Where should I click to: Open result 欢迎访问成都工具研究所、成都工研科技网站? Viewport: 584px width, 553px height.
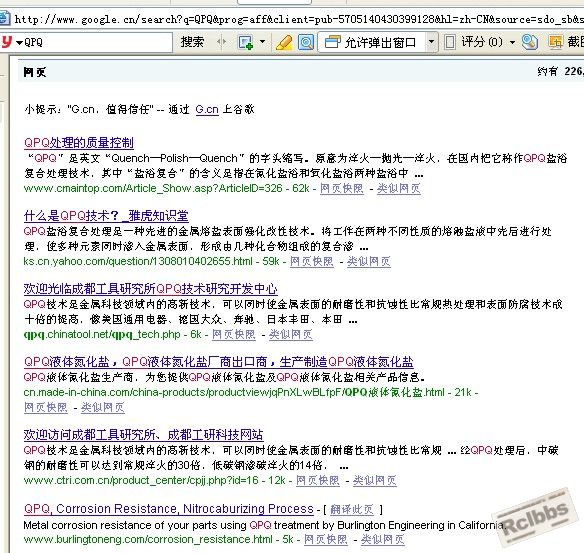click(x=144, y=435)
